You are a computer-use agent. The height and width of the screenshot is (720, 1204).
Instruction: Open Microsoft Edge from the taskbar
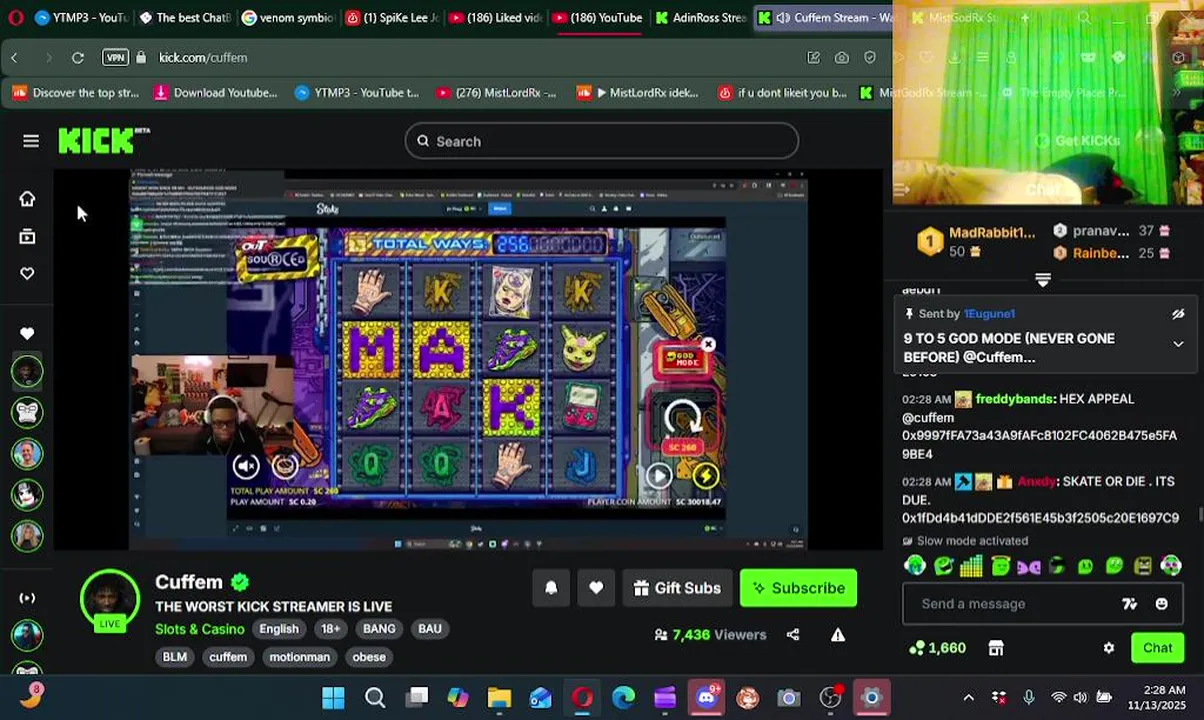623,697
